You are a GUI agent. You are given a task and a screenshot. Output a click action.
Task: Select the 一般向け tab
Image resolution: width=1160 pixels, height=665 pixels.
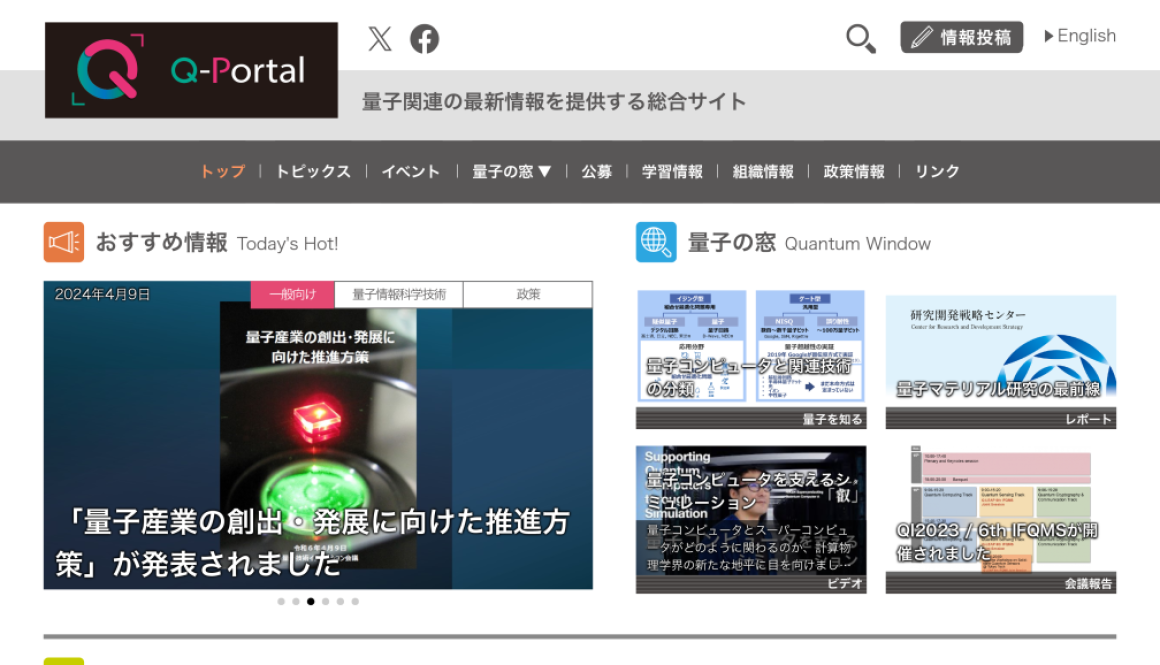[292, 294]
